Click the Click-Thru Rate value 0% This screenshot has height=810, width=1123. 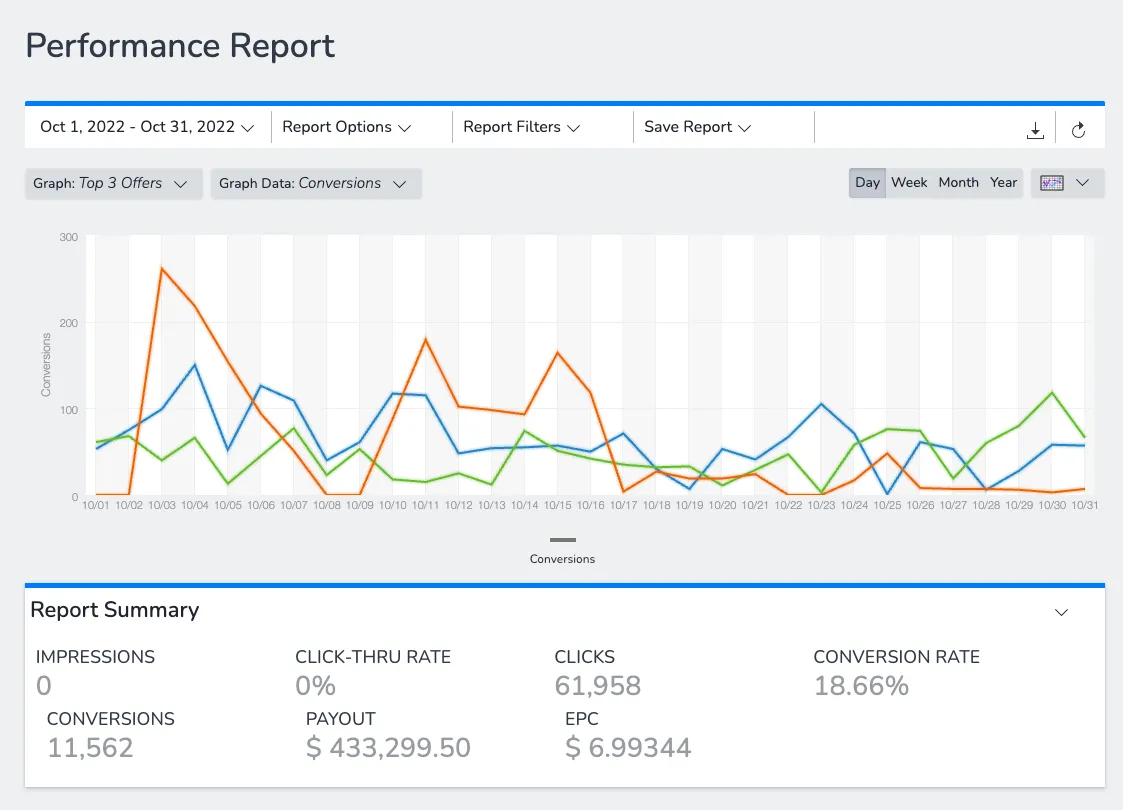315,685
